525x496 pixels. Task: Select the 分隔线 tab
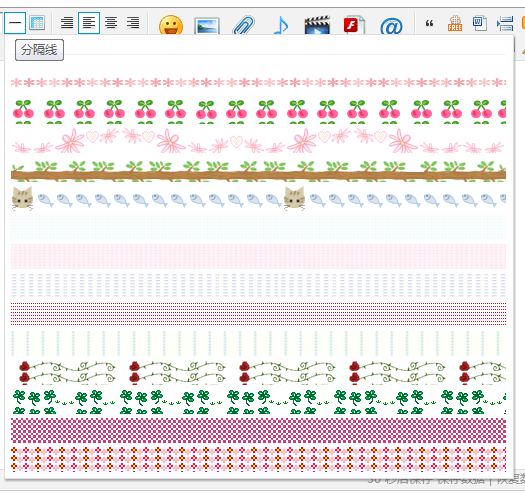point(40,50)
